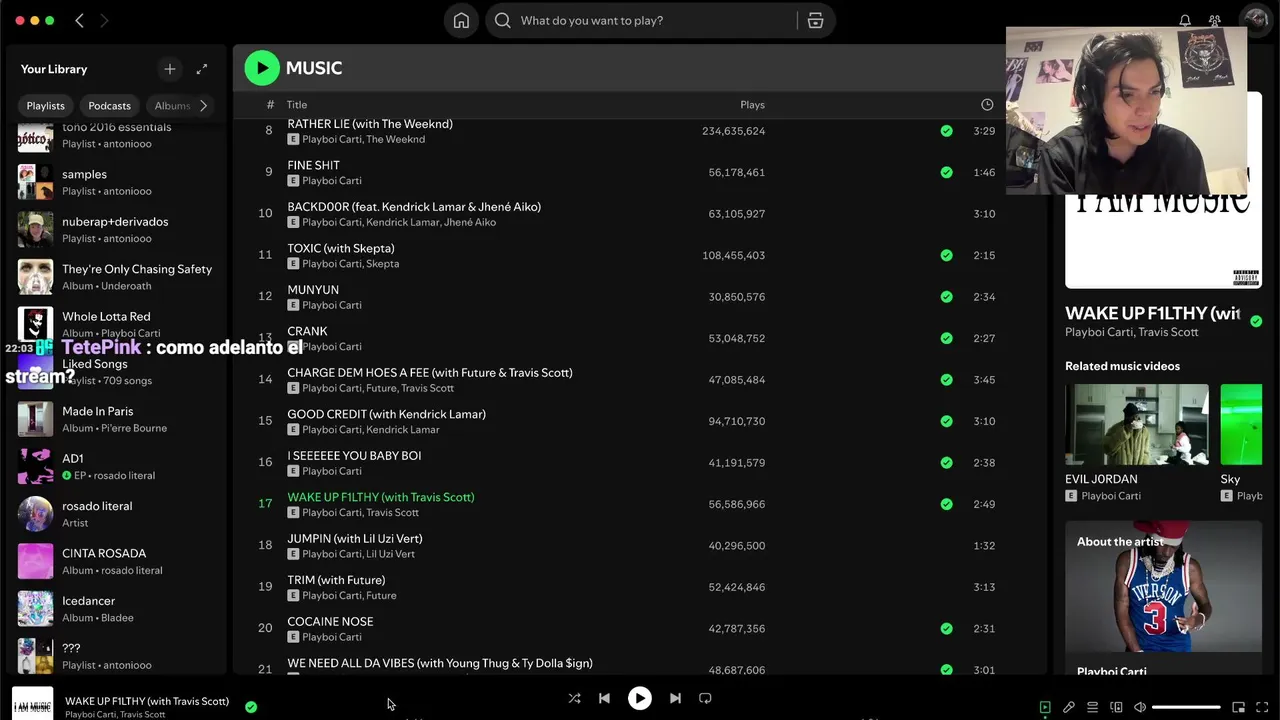Expand Your Library with the arrows icon
The height and width of the screenshot is (720, 1280).
coord(202,69)
